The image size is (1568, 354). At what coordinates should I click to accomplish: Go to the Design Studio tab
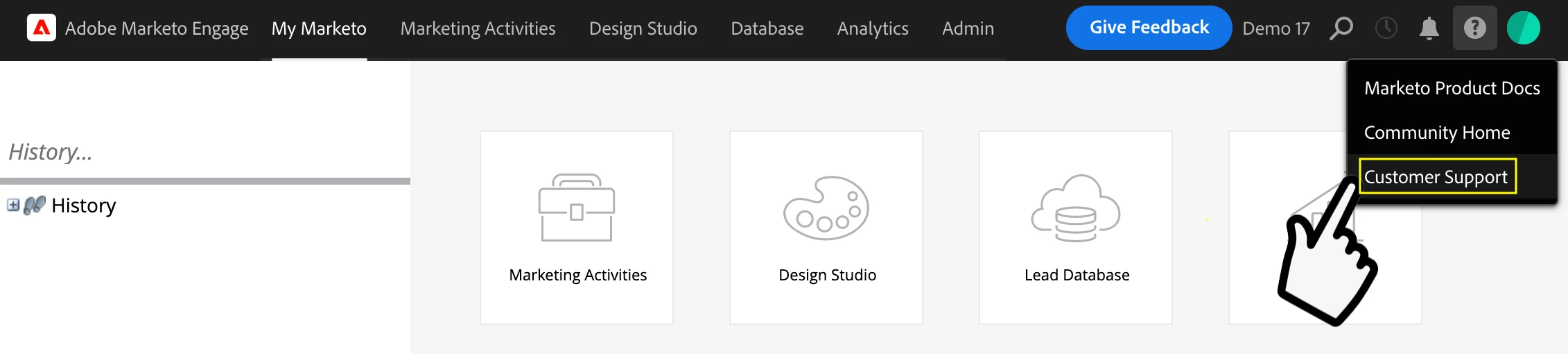[643, 28]
